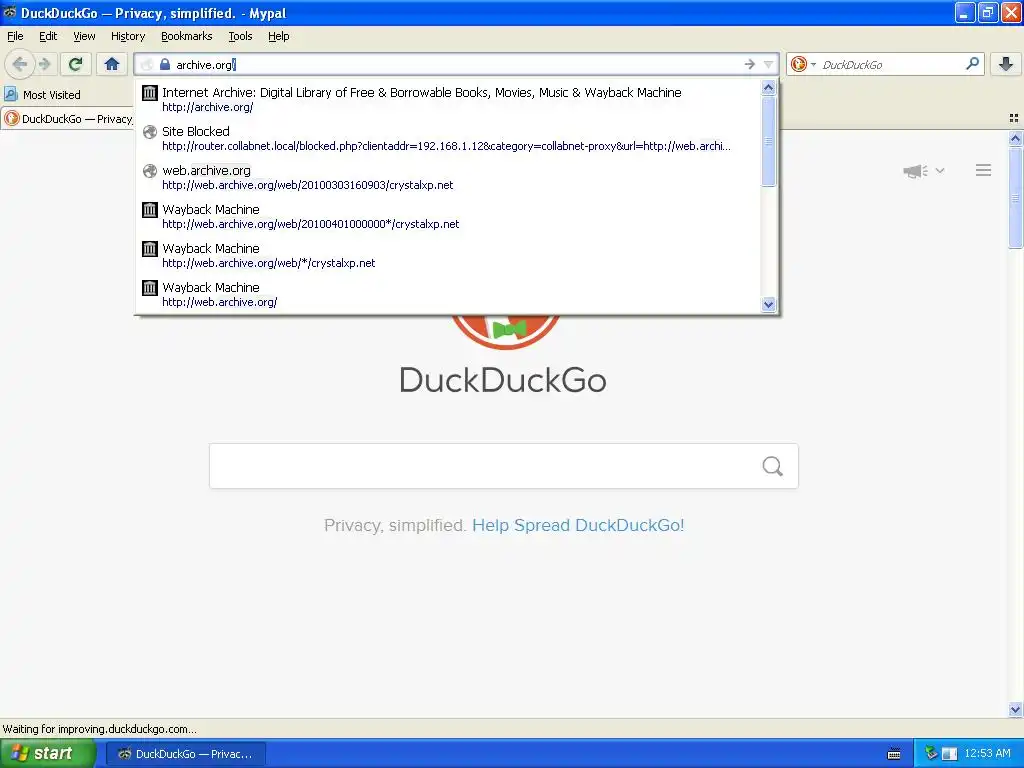Choose Wayback Machine web/*/crystalxp.net suggestion
Image resolution: width=1024 pixels, height=768 pixels.
point(449,255)
